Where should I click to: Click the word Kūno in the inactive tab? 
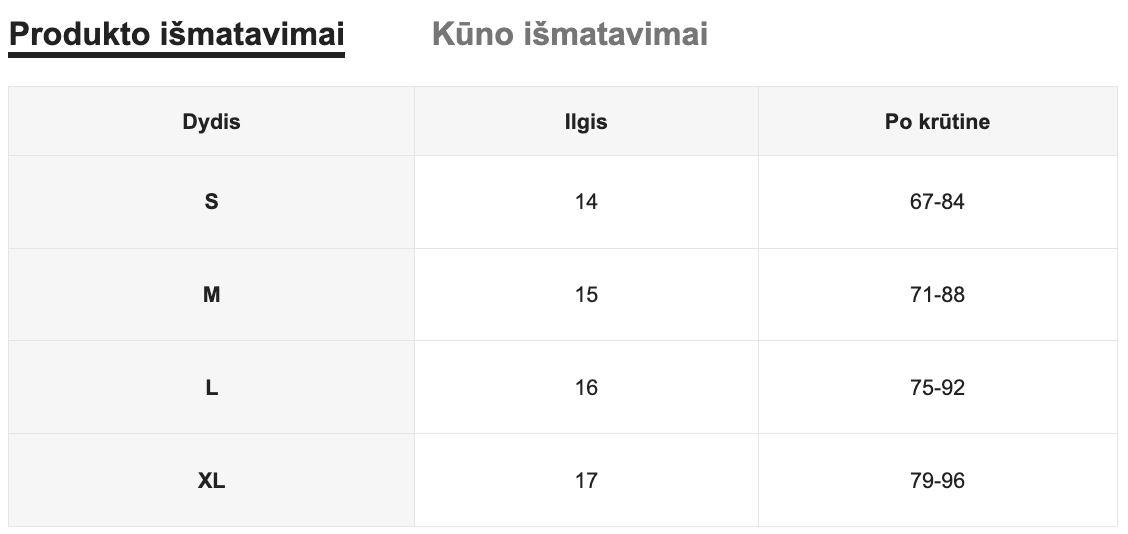[471, 34]
